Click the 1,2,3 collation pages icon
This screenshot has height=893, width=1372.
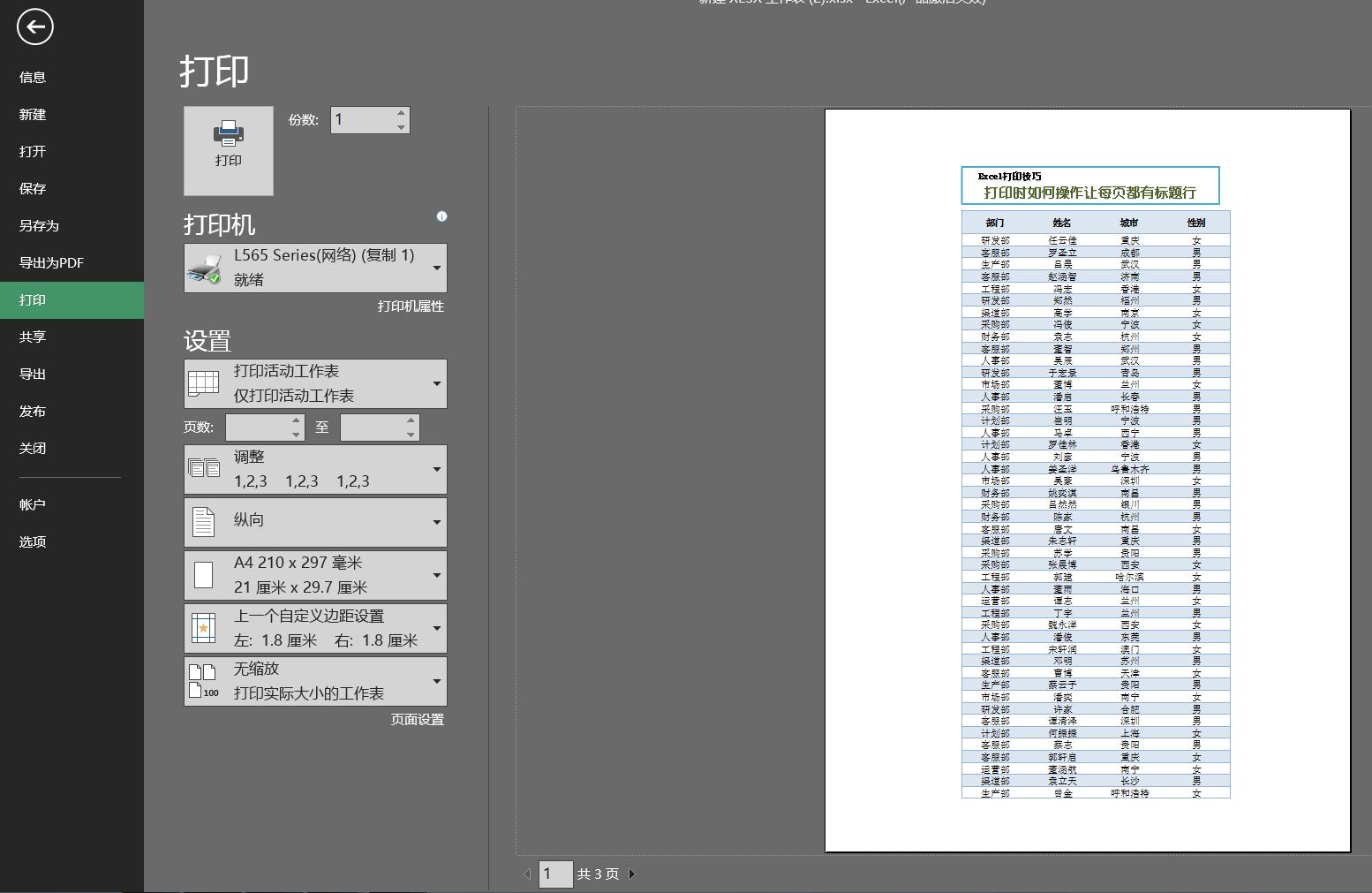[205, 469]
